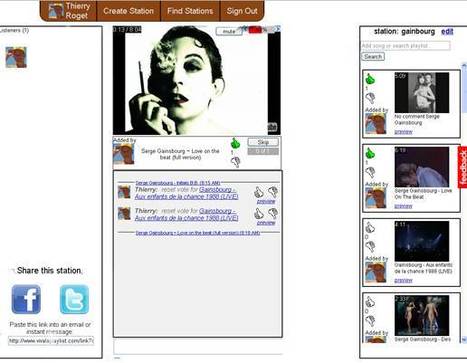Click avatar of No comment playlist item
This screenshot has height=363, width=467.
(x=376, y=123)
